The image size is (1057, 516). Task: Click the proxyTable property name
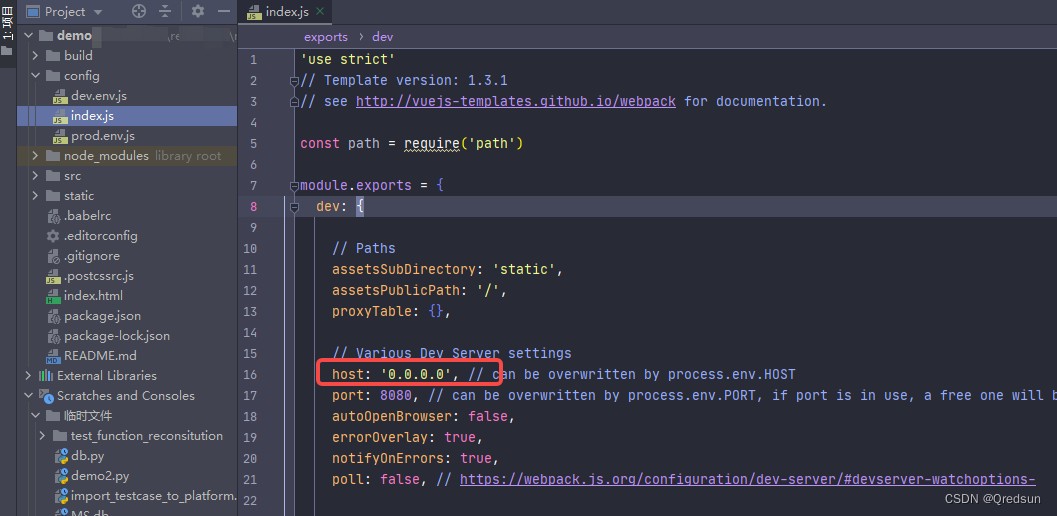[372, 312]
